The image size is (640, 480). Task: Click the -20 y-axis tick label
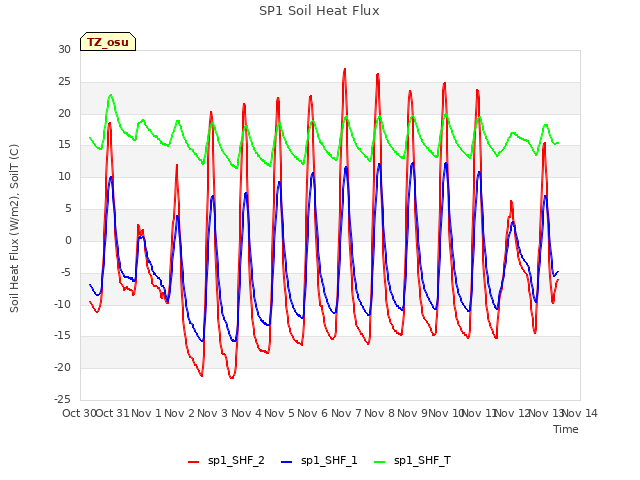pos(63,367)
